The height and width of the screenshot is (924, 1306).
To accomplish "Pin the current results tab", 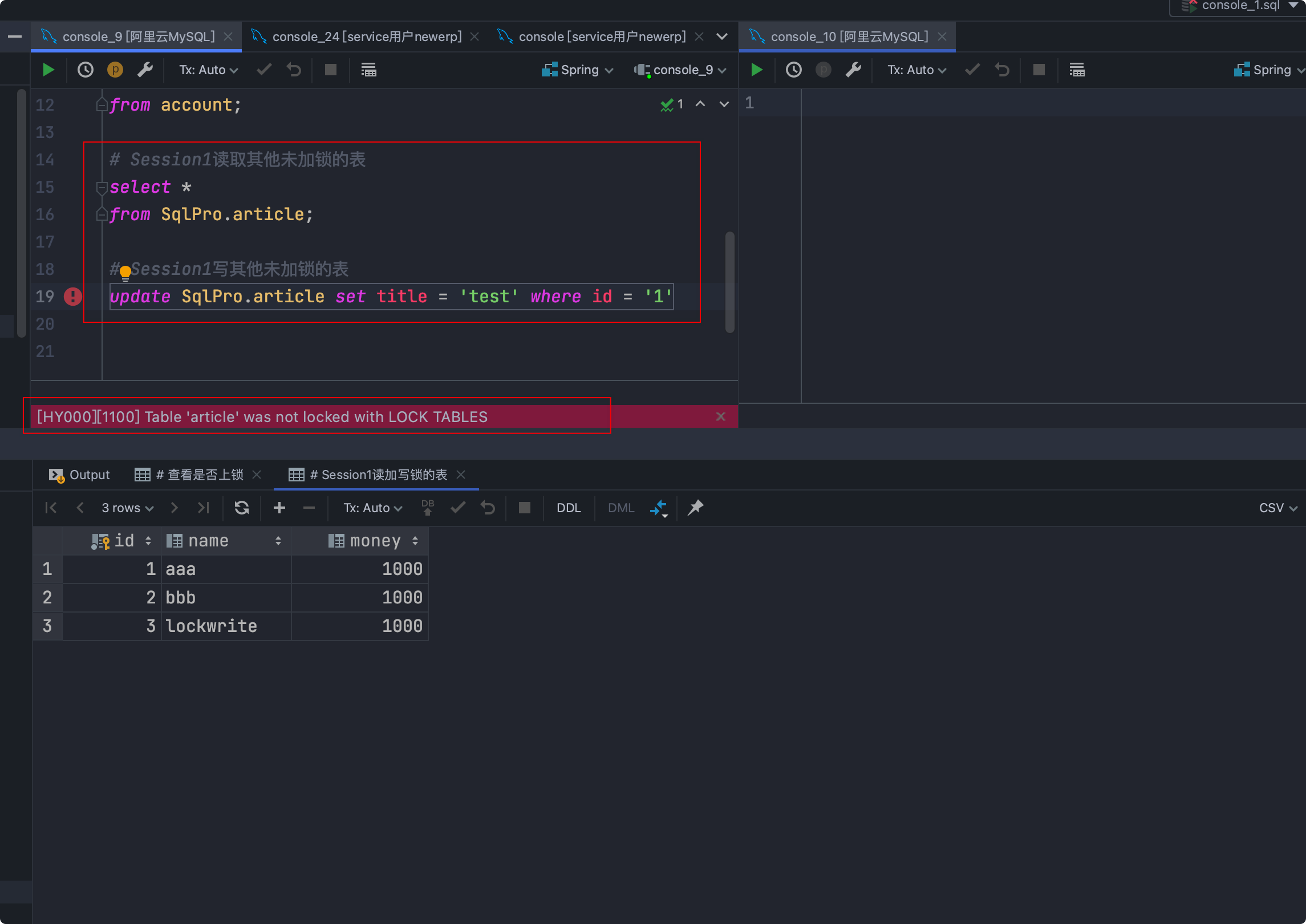I will pyautogui.click(x=696, y=508).
